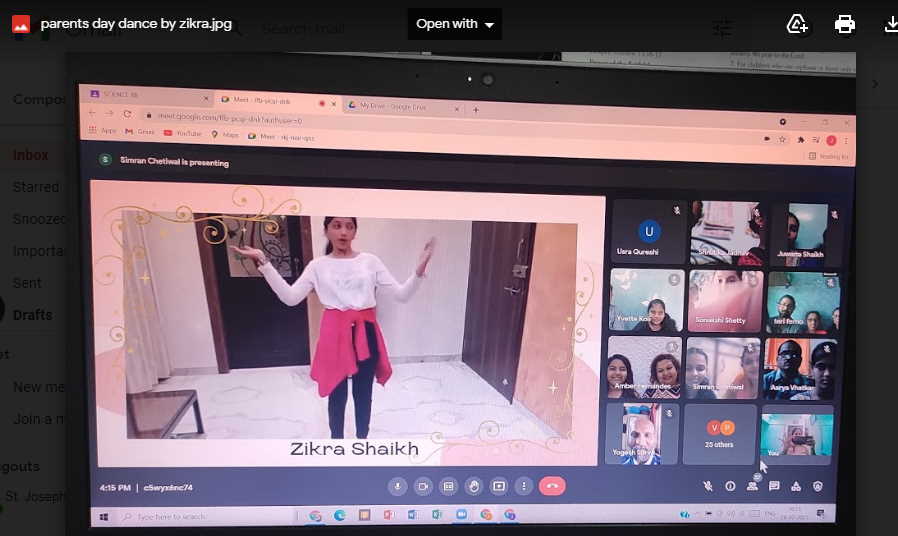Click the Gmail bookmark in bookmarks bar
898x536 pixels.
click(x=140, y=132)
